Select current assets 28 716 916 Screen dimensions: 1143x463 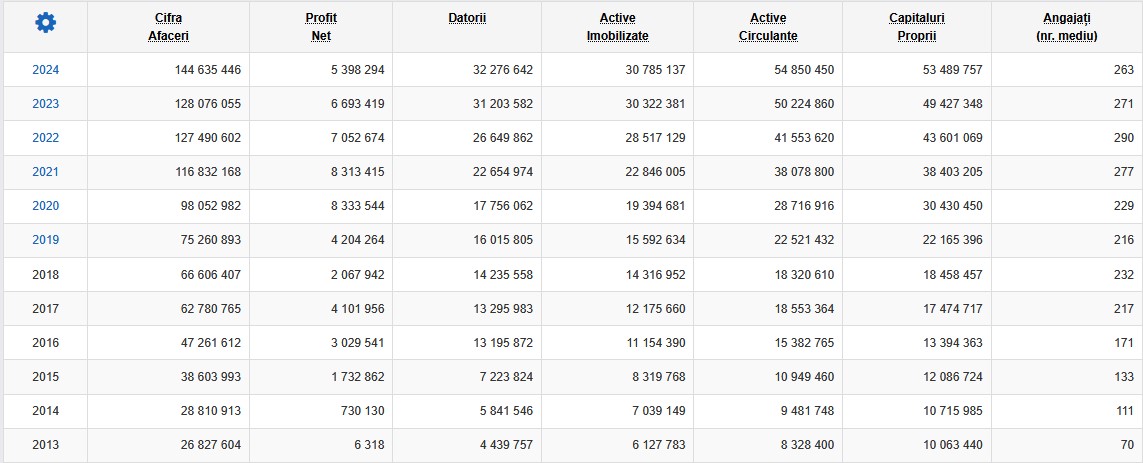(x=804, y=206)
